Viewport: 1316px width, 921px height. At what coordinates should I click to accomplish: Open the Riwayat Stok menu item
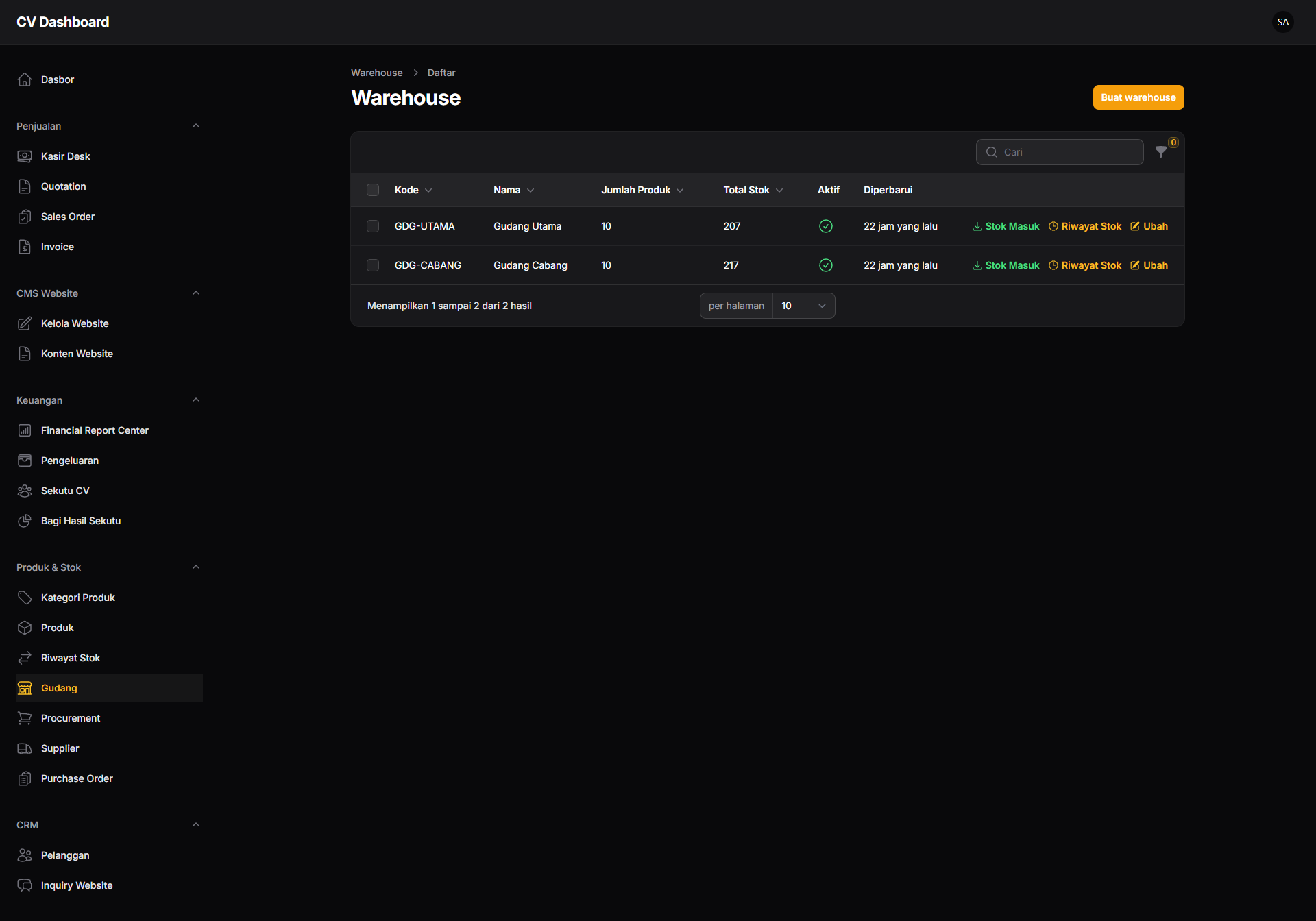(x=71, y=658)
